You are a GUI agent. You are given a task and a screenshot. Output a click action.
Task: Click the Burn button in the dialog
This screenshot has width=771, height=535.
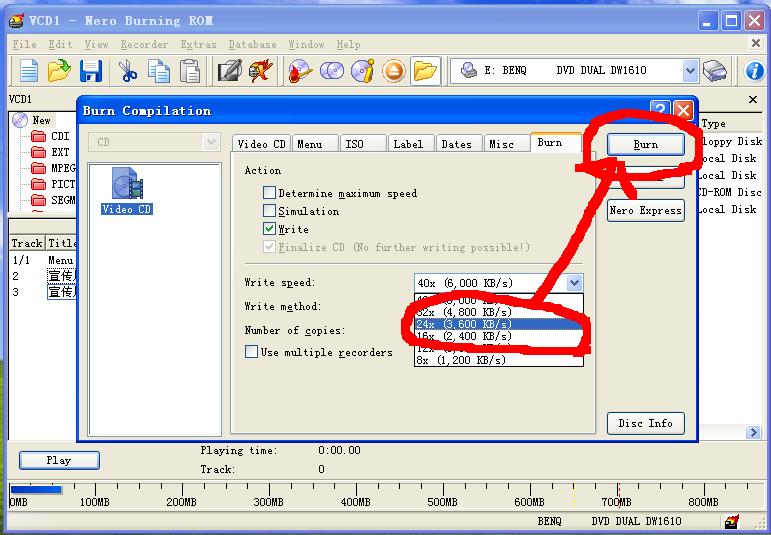[646, 145]
